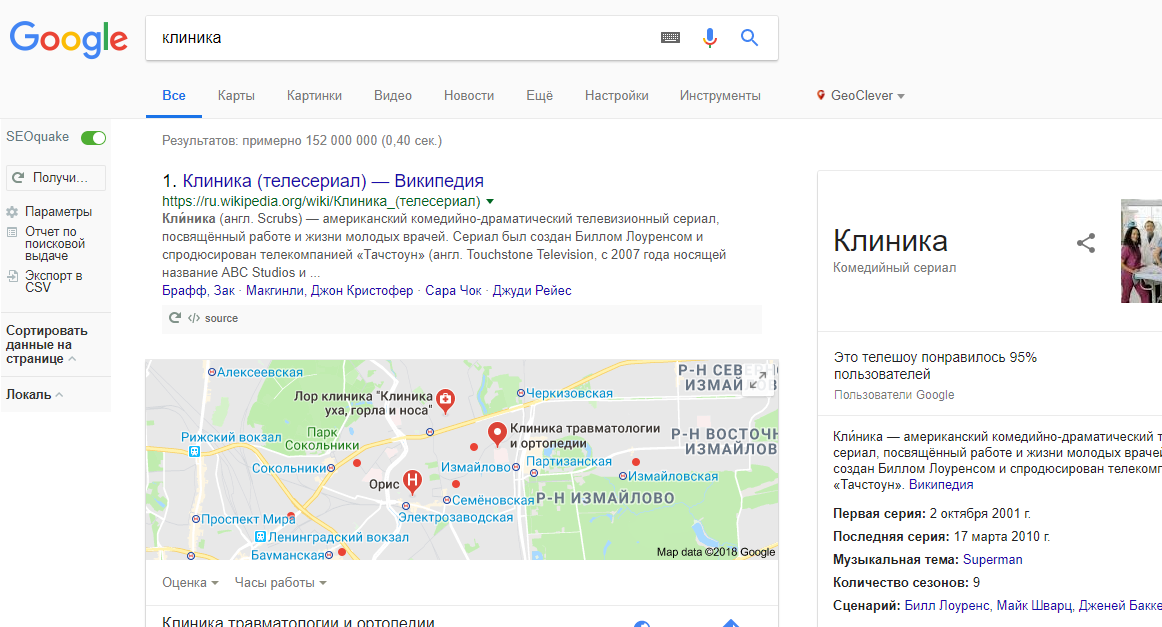
Task: Click the Орис hospital map marker
Action: coord(410,482)
